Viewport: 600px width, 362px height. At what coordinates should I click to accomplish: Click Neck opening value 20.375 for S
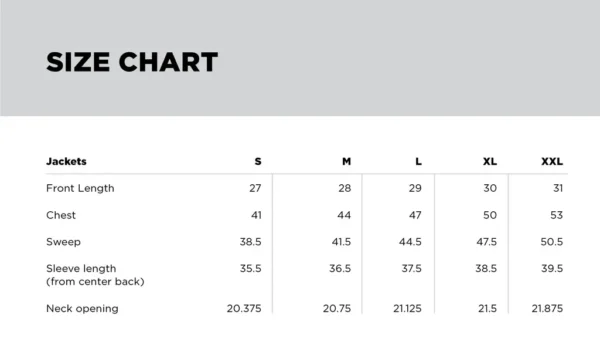pos(244,308)
